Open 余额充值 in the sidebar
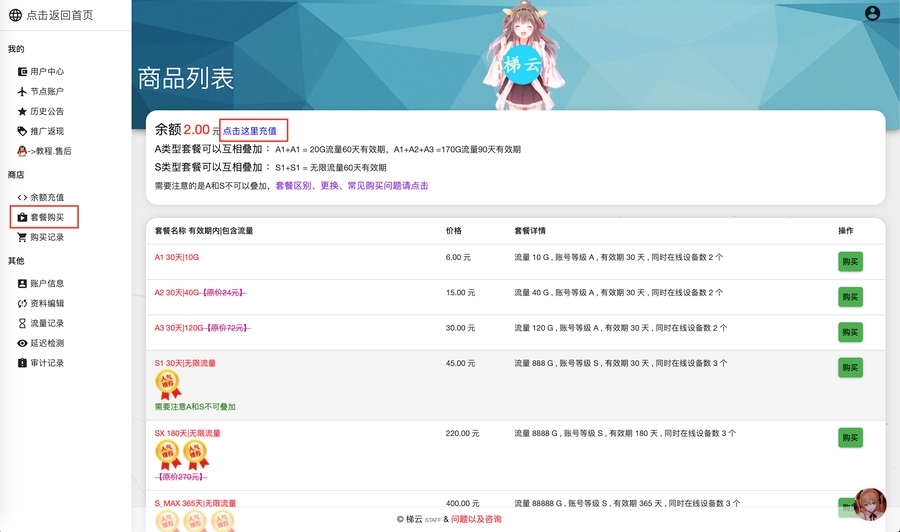The height and width of the screenshot is (532, 900). 46,198
